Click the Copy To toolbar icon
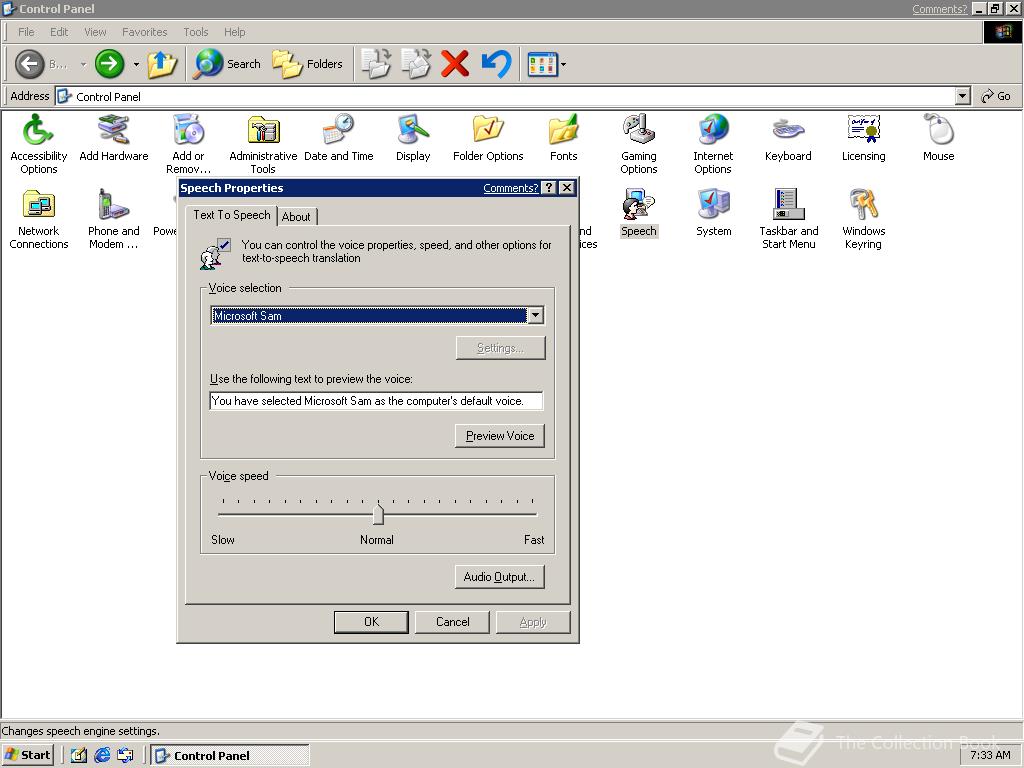The image size is (1024, 768). click(415, 64)
